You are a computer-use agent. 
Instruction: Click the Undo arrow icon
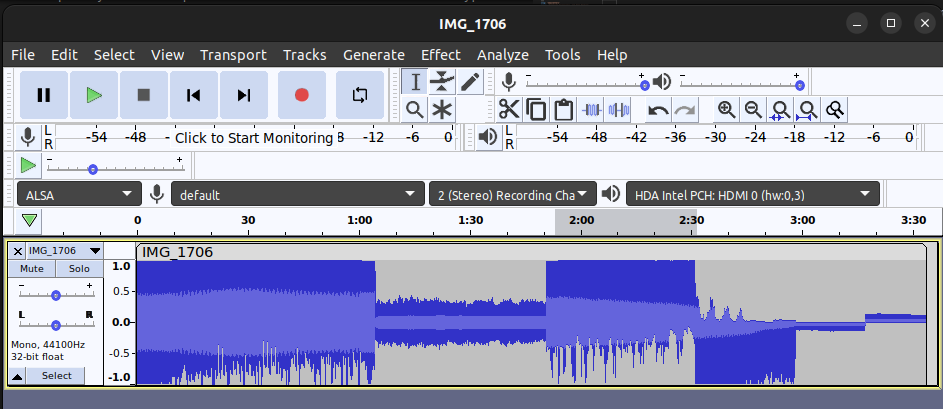coord(658,110)
